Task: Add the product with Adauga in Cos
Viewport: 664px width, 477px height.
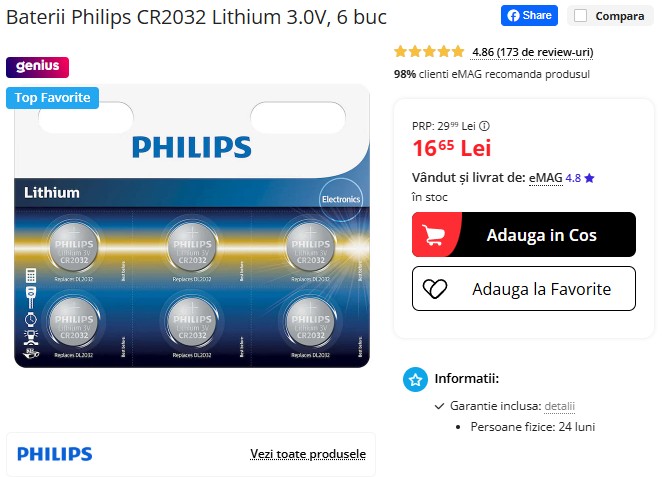Action: tap(524, 235)
